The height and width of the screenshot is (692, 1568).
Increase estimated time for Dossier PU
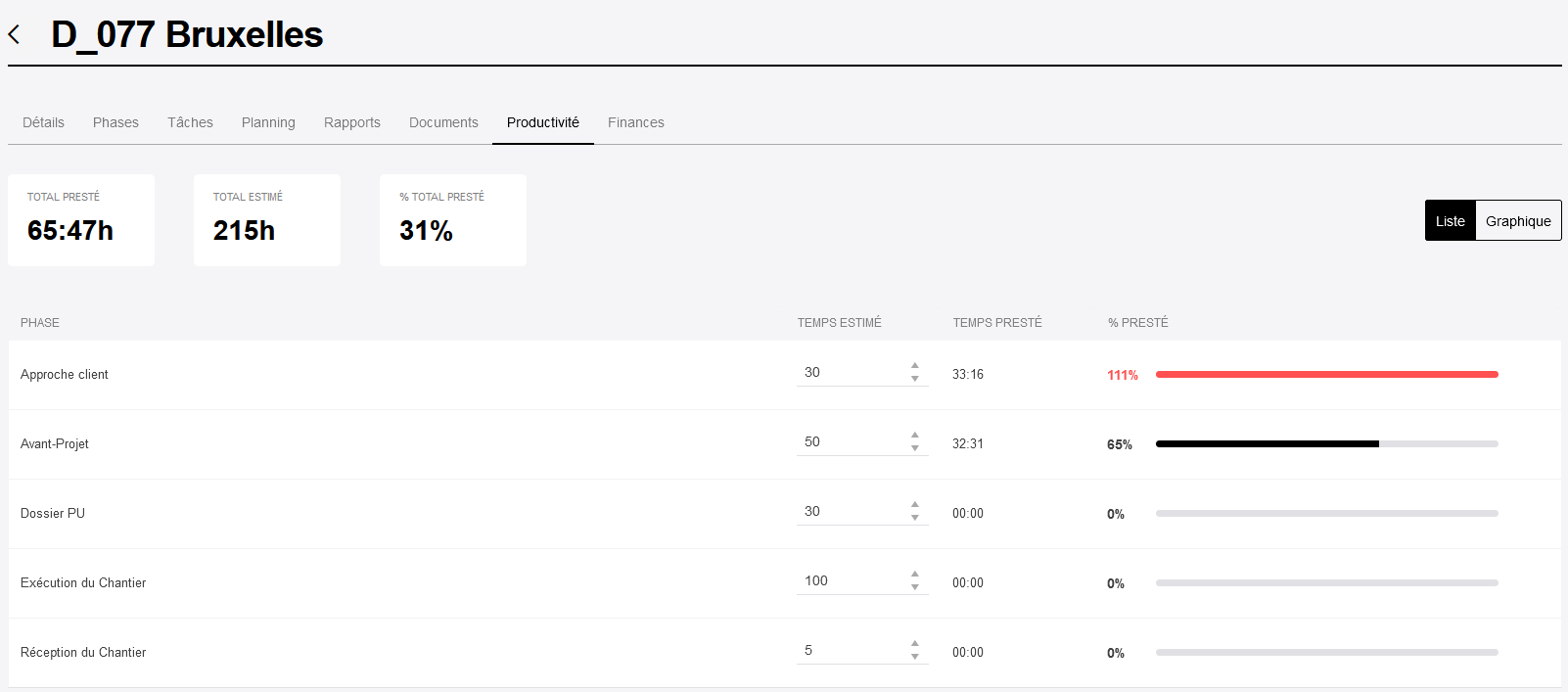tap(915, 505)
